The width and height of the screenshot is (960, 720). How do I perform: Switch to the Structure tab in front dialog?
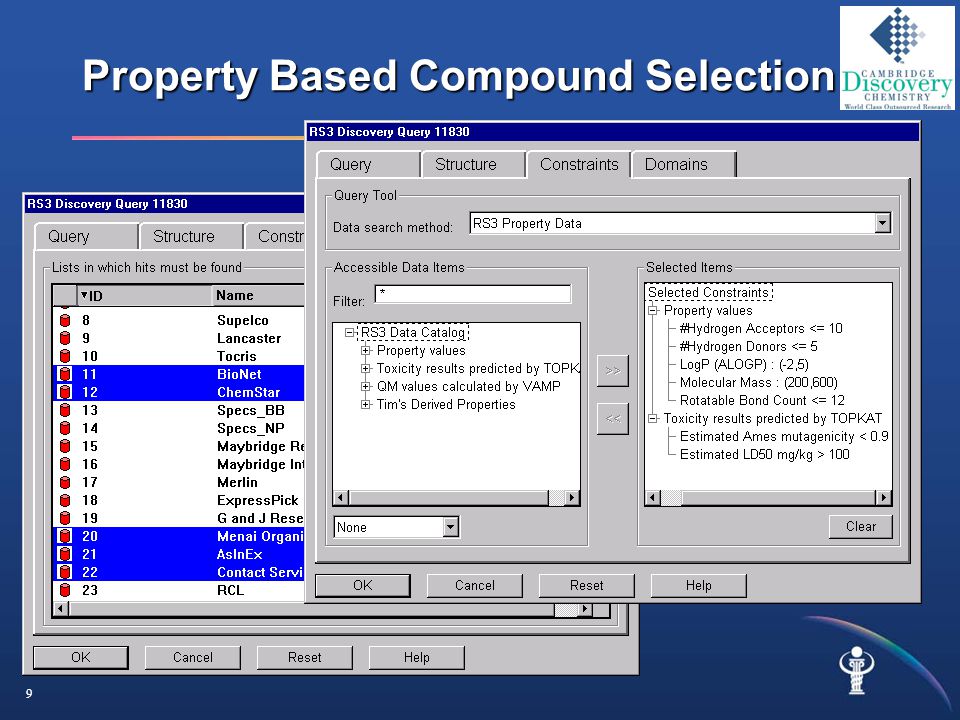point(473,164)
